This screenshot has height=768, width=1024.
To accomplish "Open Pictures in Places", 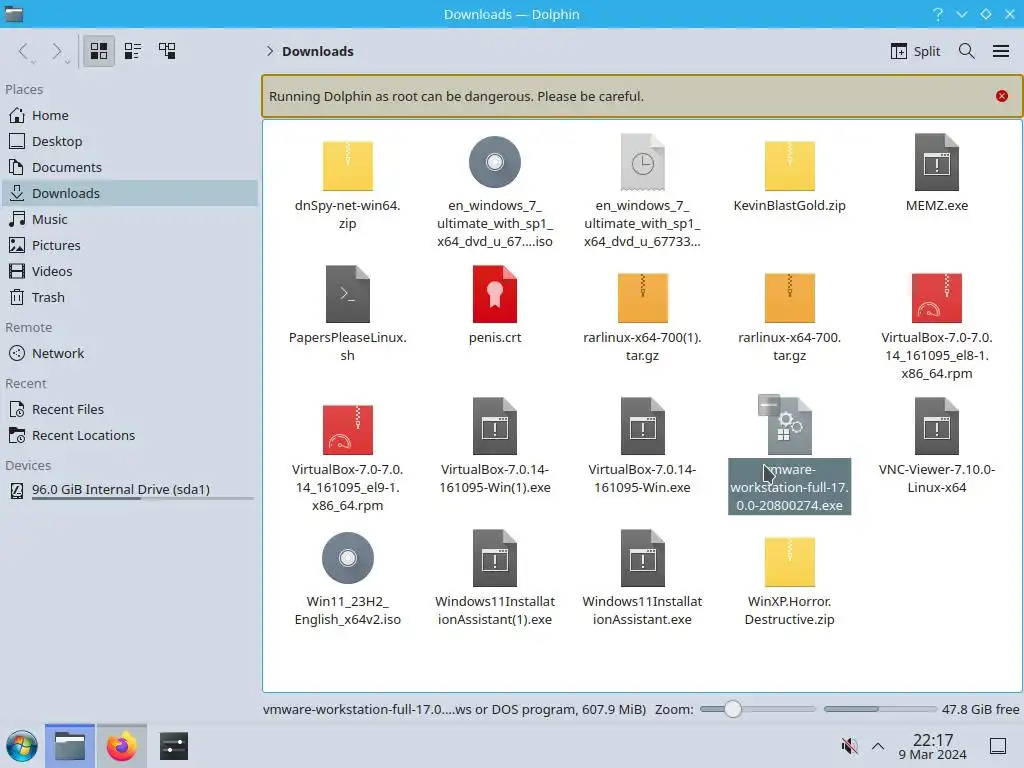I will click(129, 246).
